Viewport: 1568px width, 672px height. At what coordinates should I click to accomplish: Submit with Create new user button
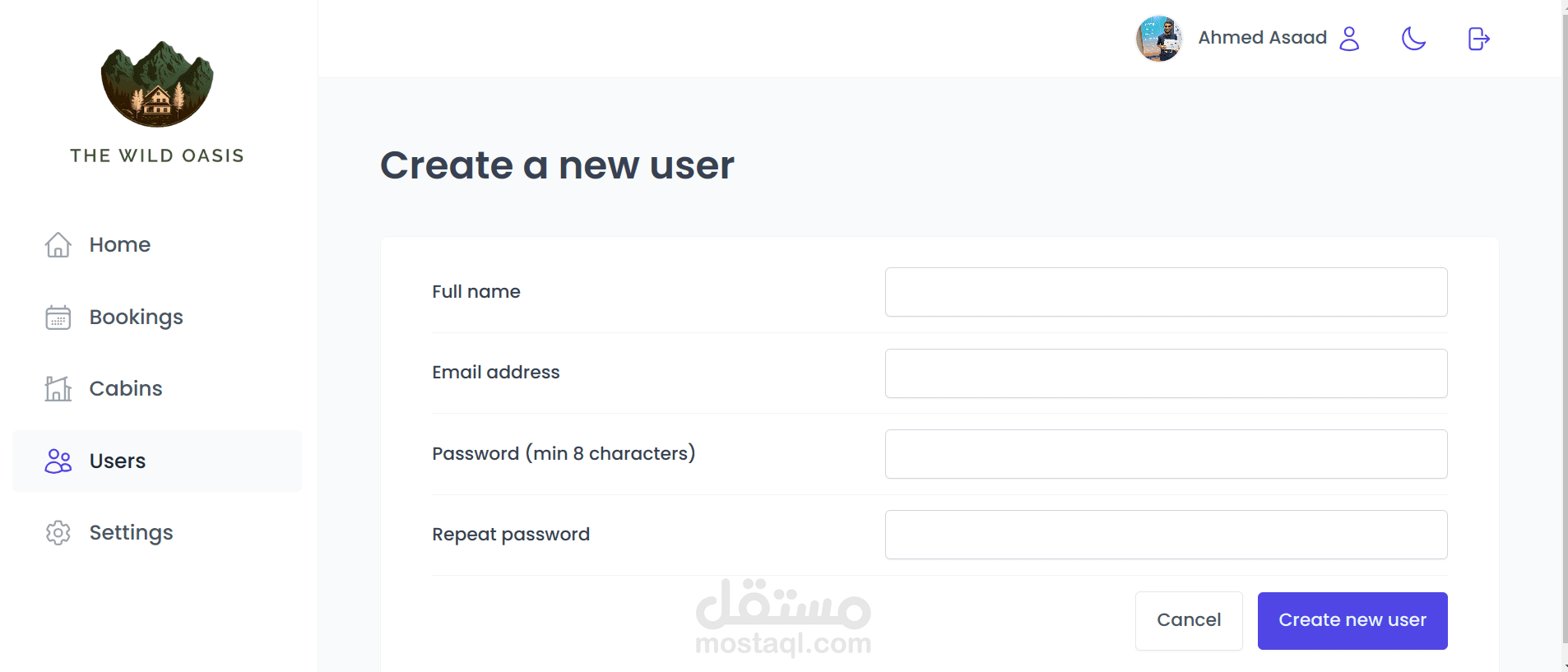(x=1352, y=620)
